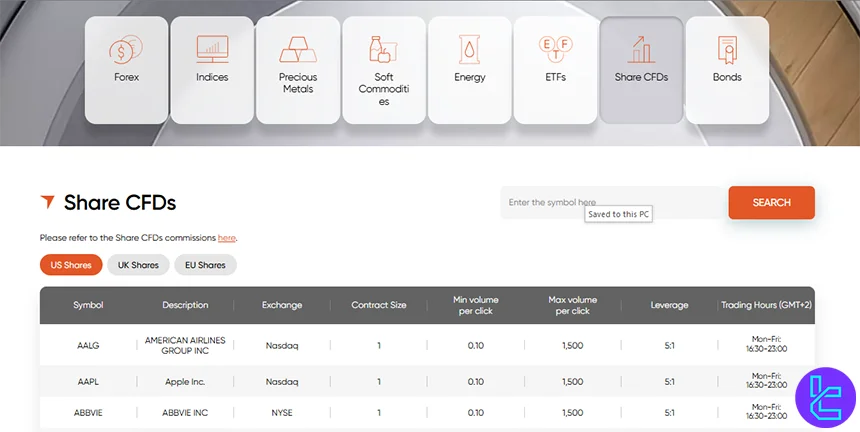Click the Description column header

185,305
